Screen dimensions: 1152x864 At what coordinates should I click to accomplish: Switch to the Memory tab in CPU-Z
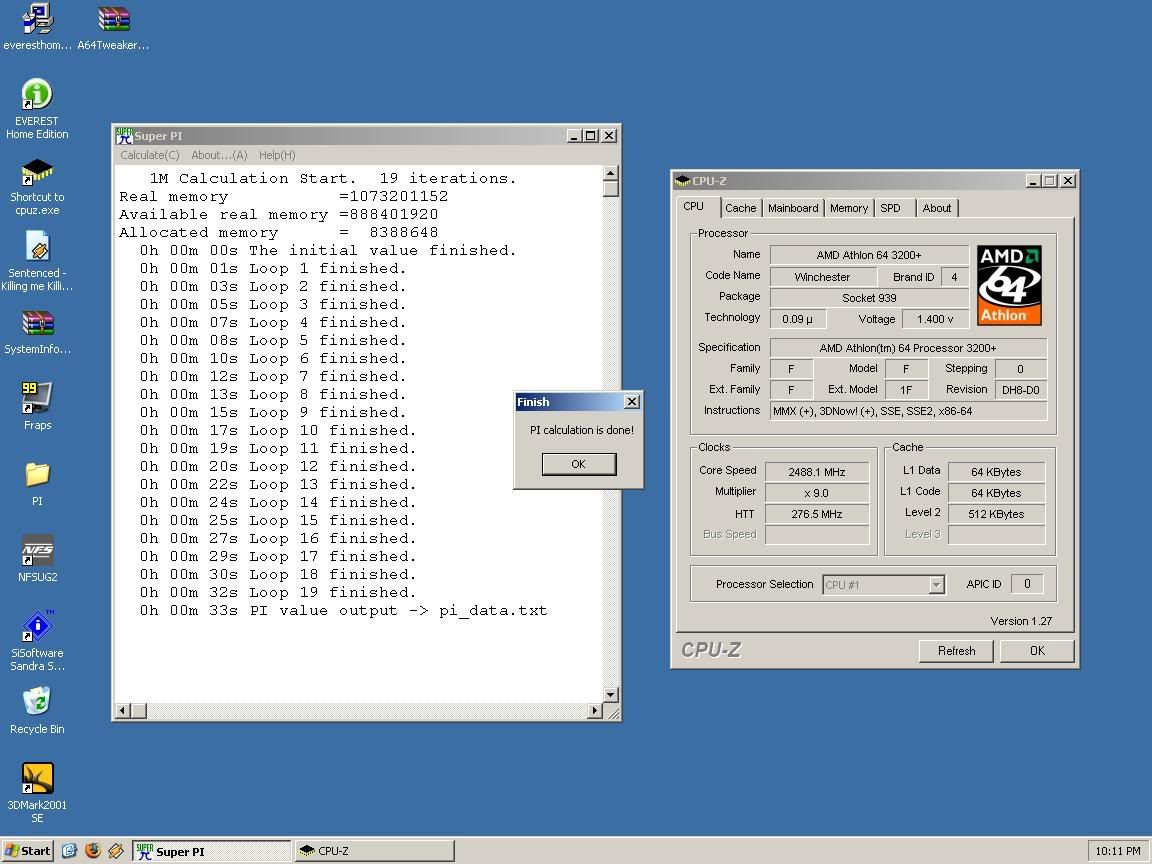click(x=849, y=208)
